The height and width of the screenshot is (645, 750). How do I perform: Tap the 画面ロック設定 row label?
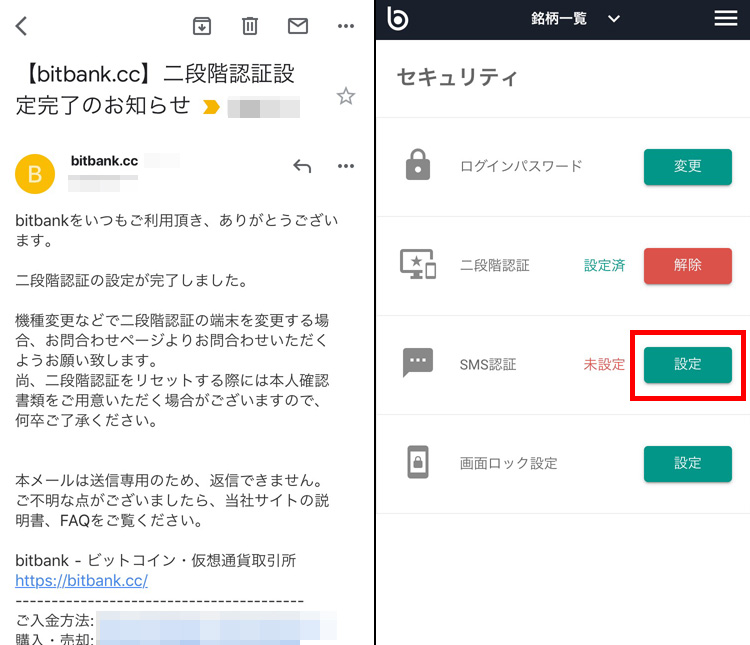508,464
